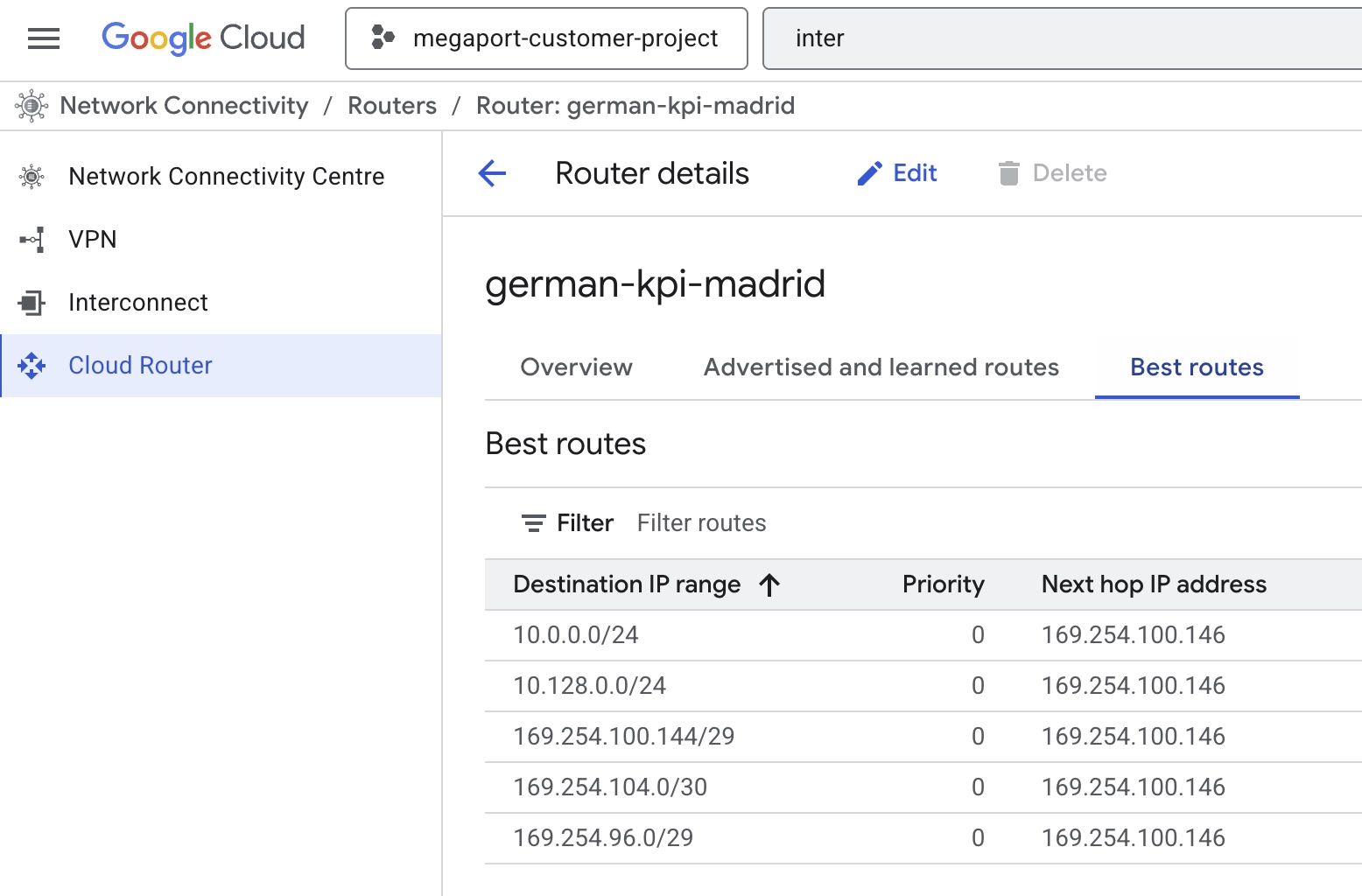This screenshot has width=1362, height=896.
Task: Click the Filter icon above the routes table
Action: (532, 522)
